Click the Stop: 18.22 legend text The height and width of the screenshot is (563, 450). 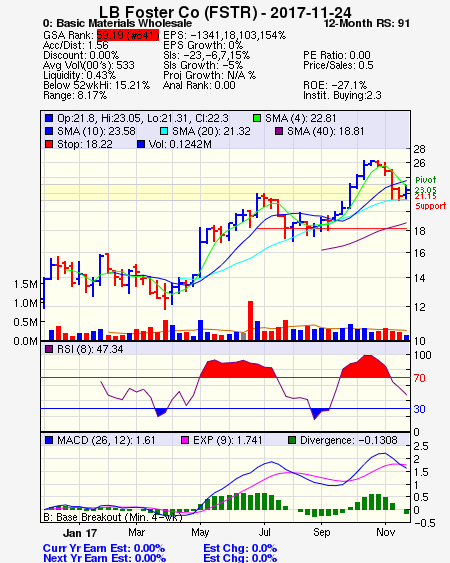coord(85,144)
